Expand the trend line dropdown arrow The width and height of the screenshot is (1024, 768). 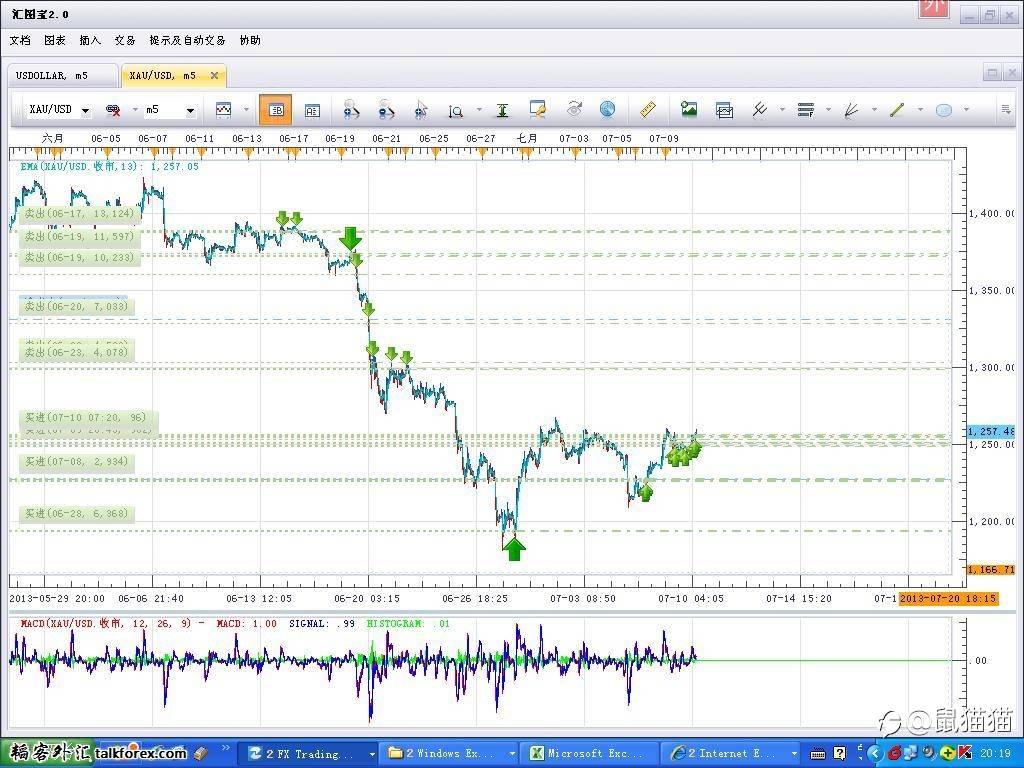920,110
